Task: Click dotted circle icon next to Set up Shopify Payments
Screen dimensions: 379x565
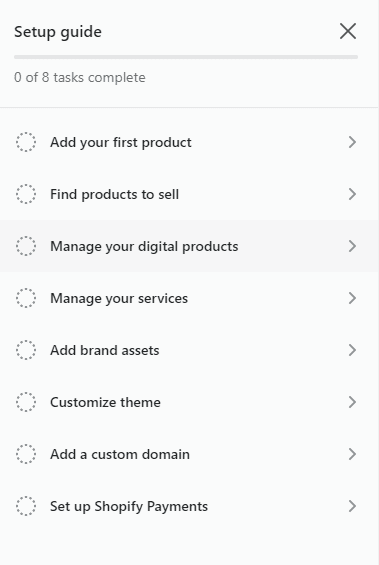Action: pyautogui.click(x=26, y=506)
